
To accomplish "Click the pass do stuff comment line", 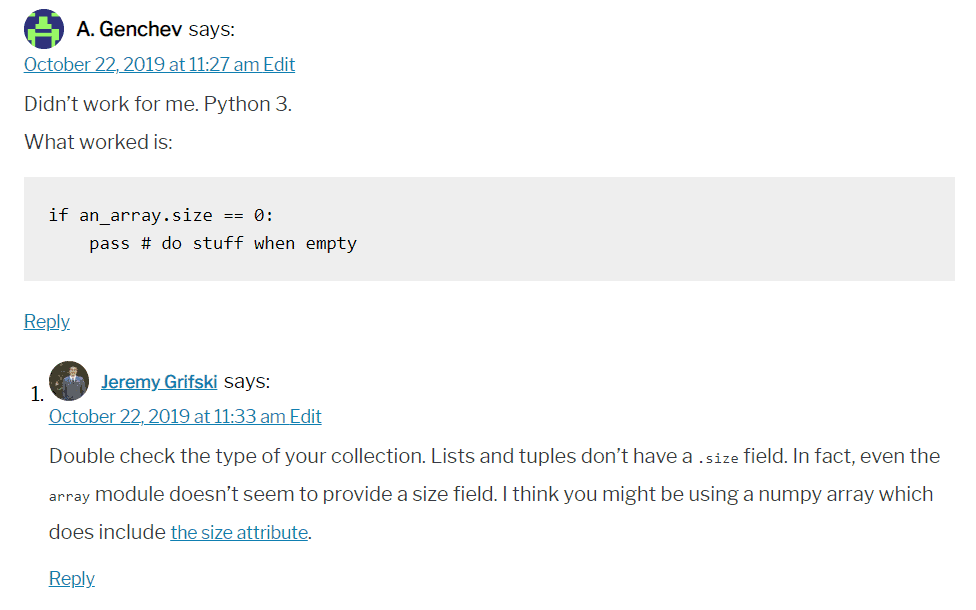I will tap(220, 242).
